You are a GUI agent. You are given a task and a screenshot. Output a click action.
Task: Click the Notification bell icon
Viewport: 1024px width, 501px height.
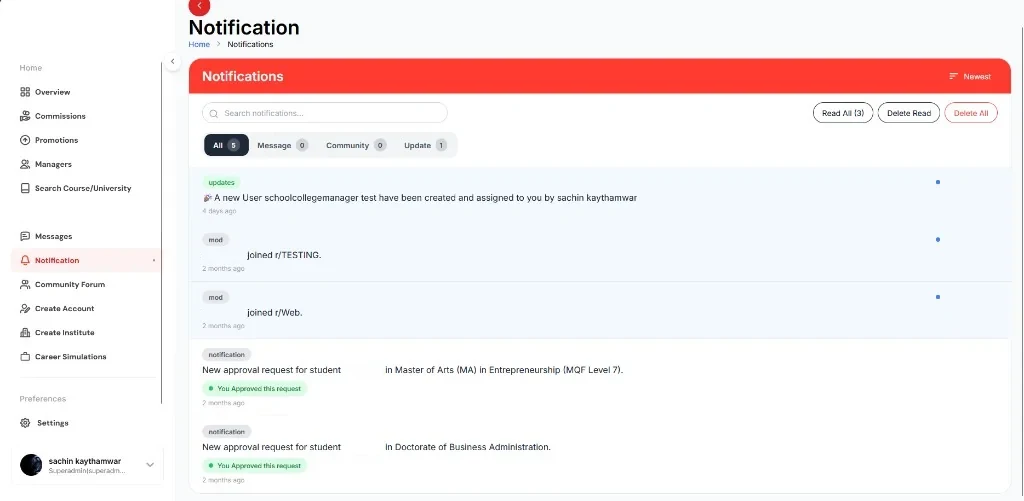click(x=25, y=261)
